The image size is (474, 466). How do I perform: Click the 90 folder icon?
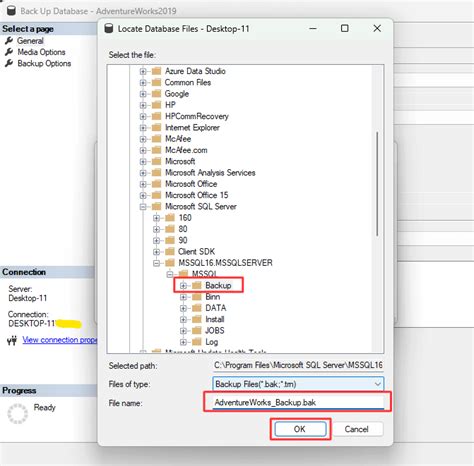(x=170, y=240)
